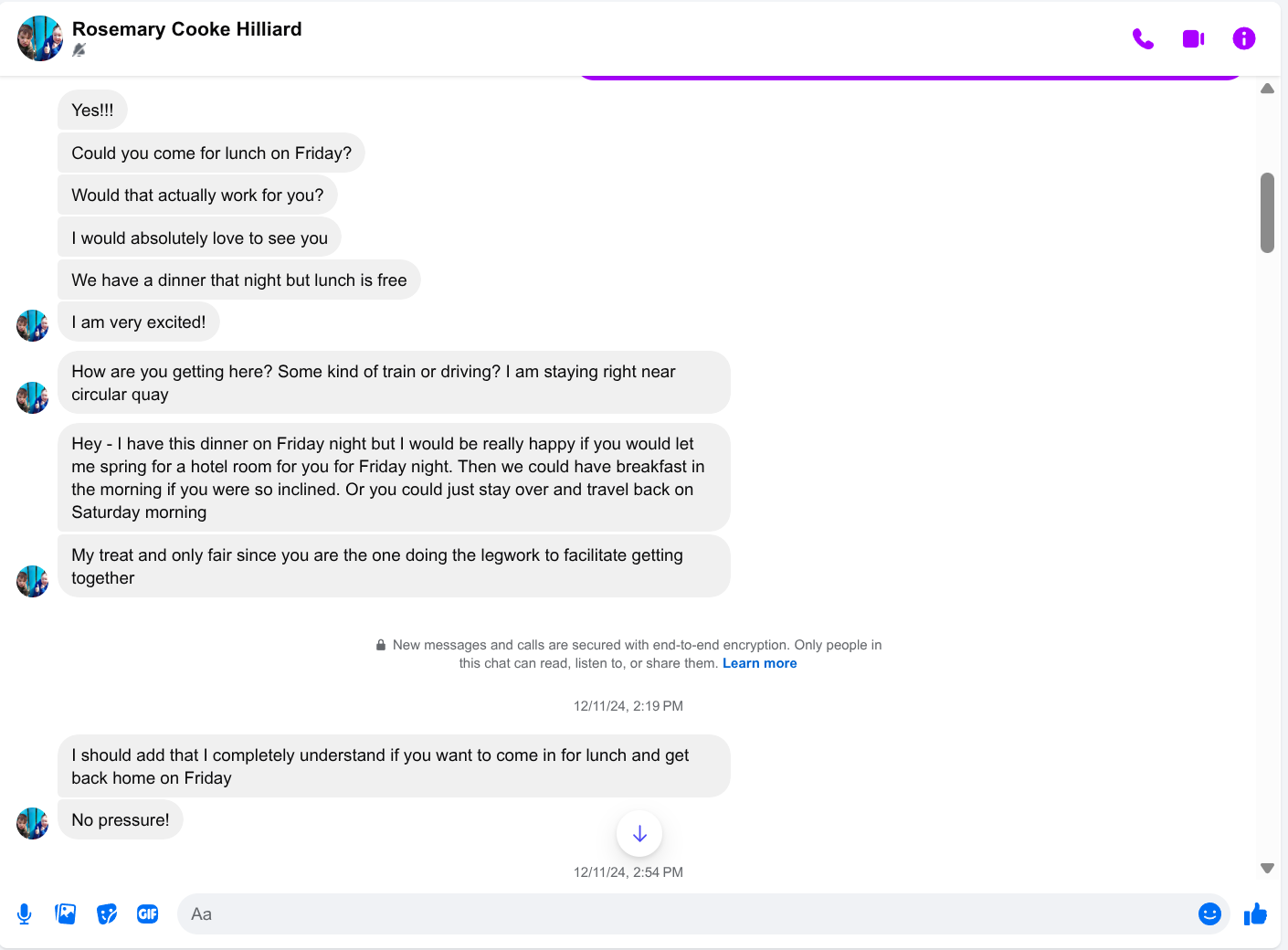Click the chat scrollbar thumb

click(1267, 212)
